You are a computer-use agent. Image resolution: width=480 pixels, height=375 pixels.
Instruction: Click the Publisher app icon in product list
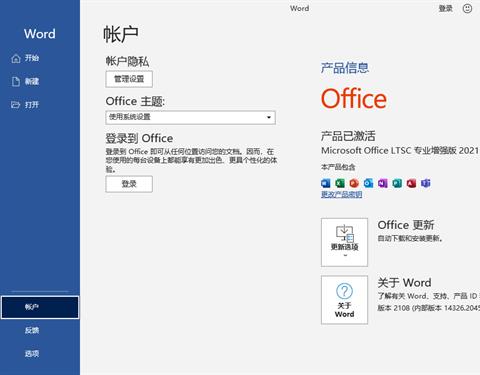[x=397, y=183]
